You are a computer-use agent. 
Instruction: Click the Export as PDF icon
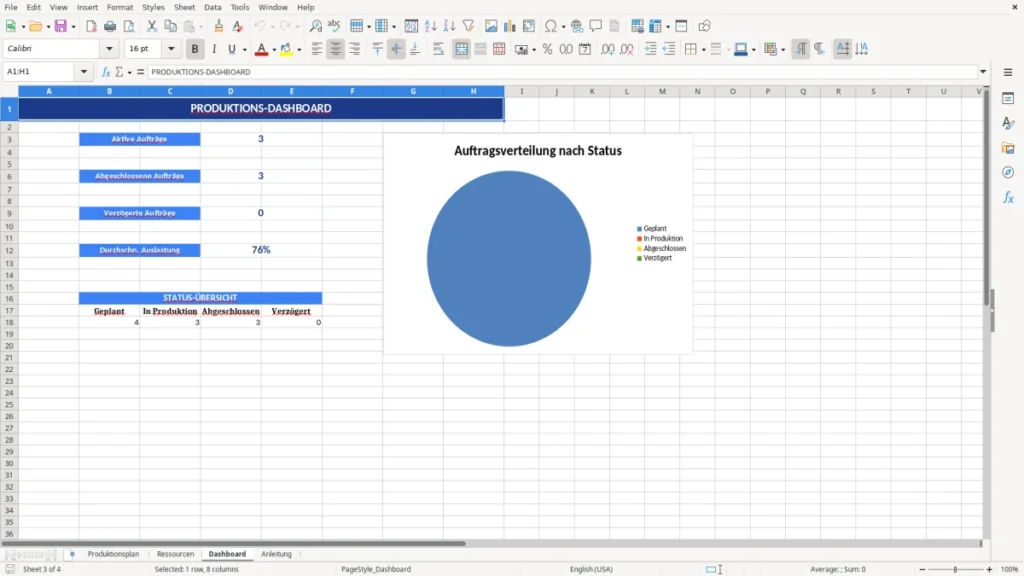[91, 26]
